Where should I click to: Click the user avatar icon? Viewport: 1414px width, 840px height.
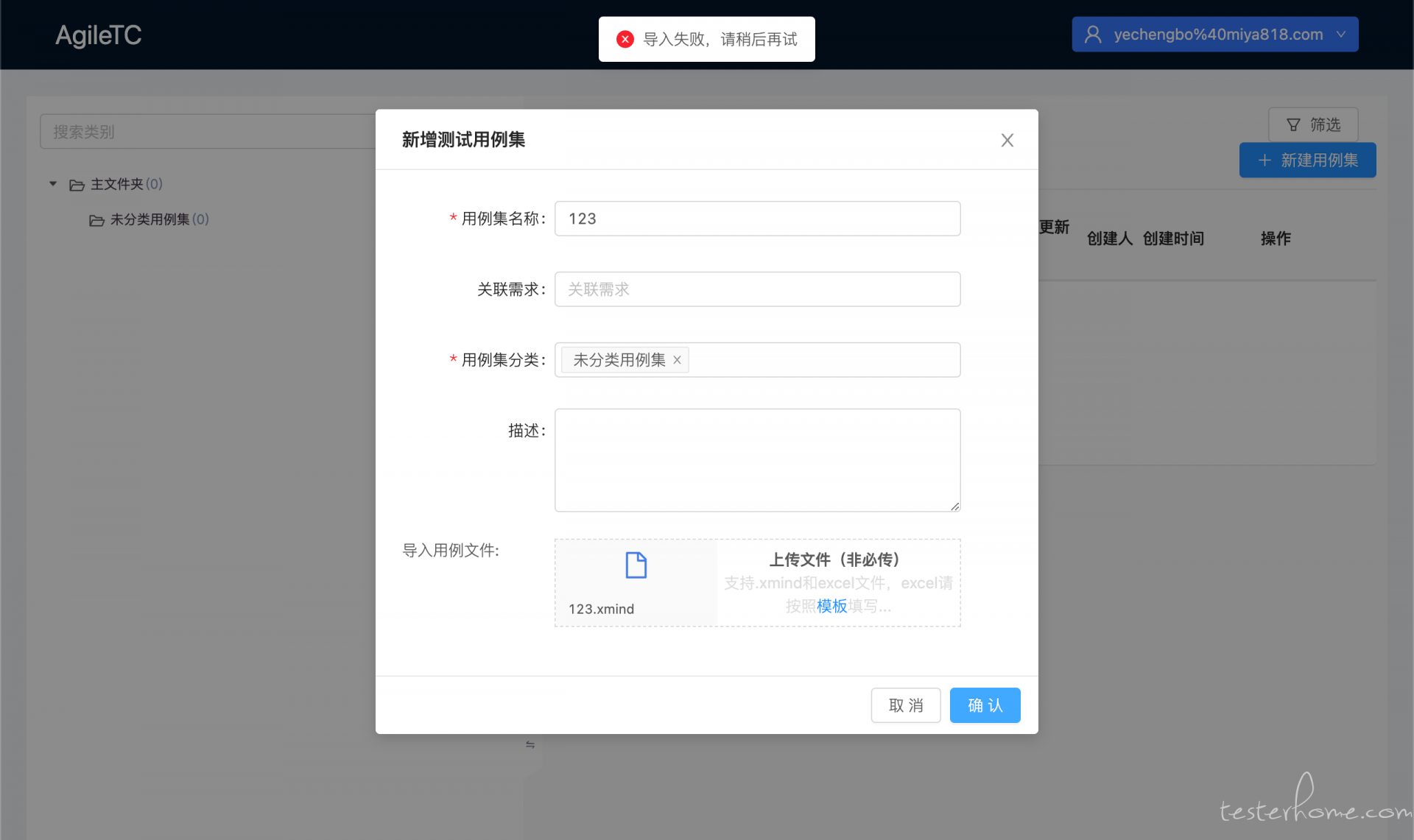1093,35
